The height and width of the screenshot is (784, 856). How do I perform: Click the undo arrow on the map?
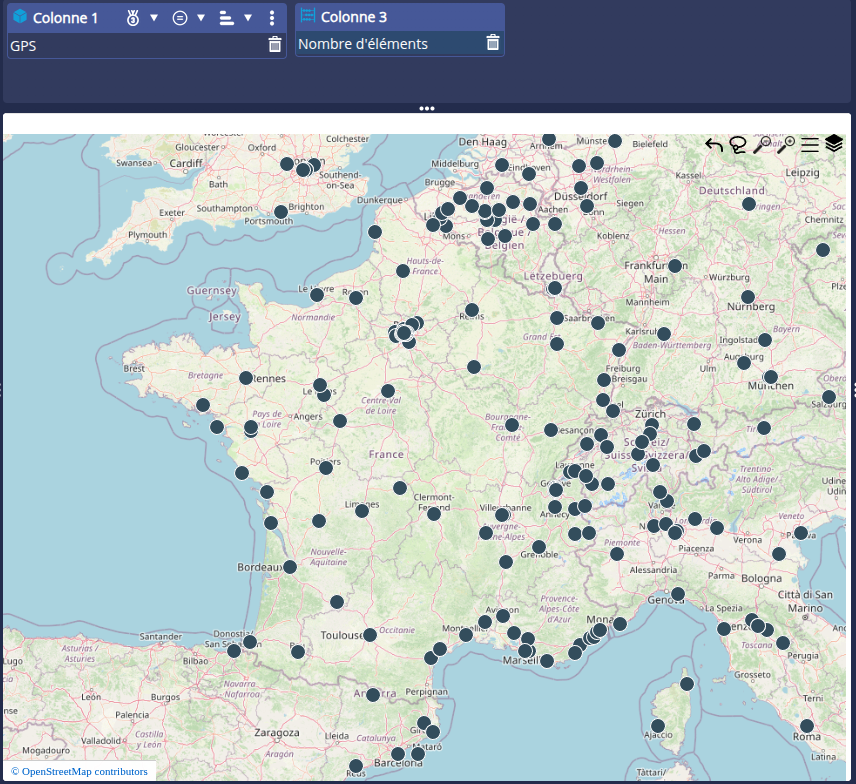(714, 145)
